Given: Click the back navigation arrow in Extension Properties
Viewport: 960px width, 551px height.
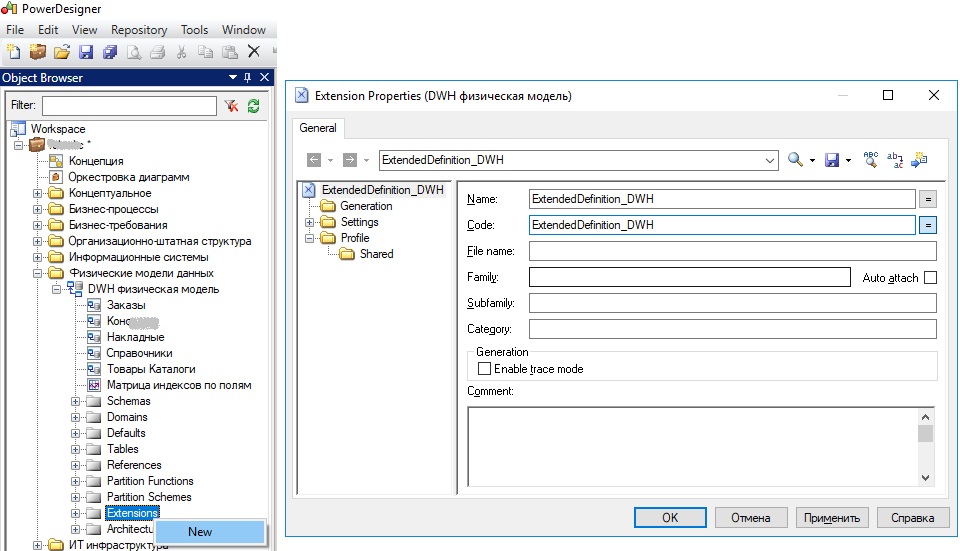Looking at the screenshot, I should tap(314, 160).
